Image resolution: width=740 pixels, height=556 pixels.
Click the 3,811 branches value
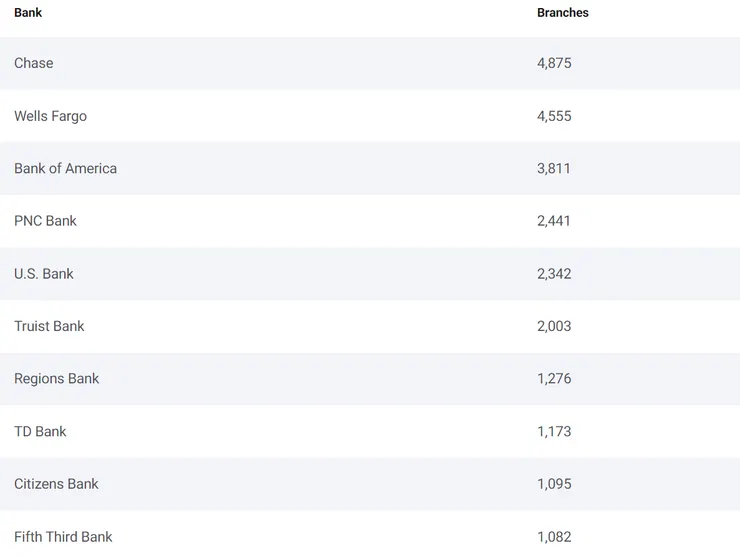click(x=554, y=168)
